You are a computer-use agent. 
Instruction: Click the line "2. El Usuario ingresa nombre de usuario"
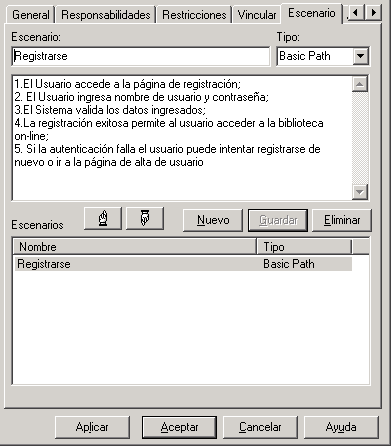(142, 97)
